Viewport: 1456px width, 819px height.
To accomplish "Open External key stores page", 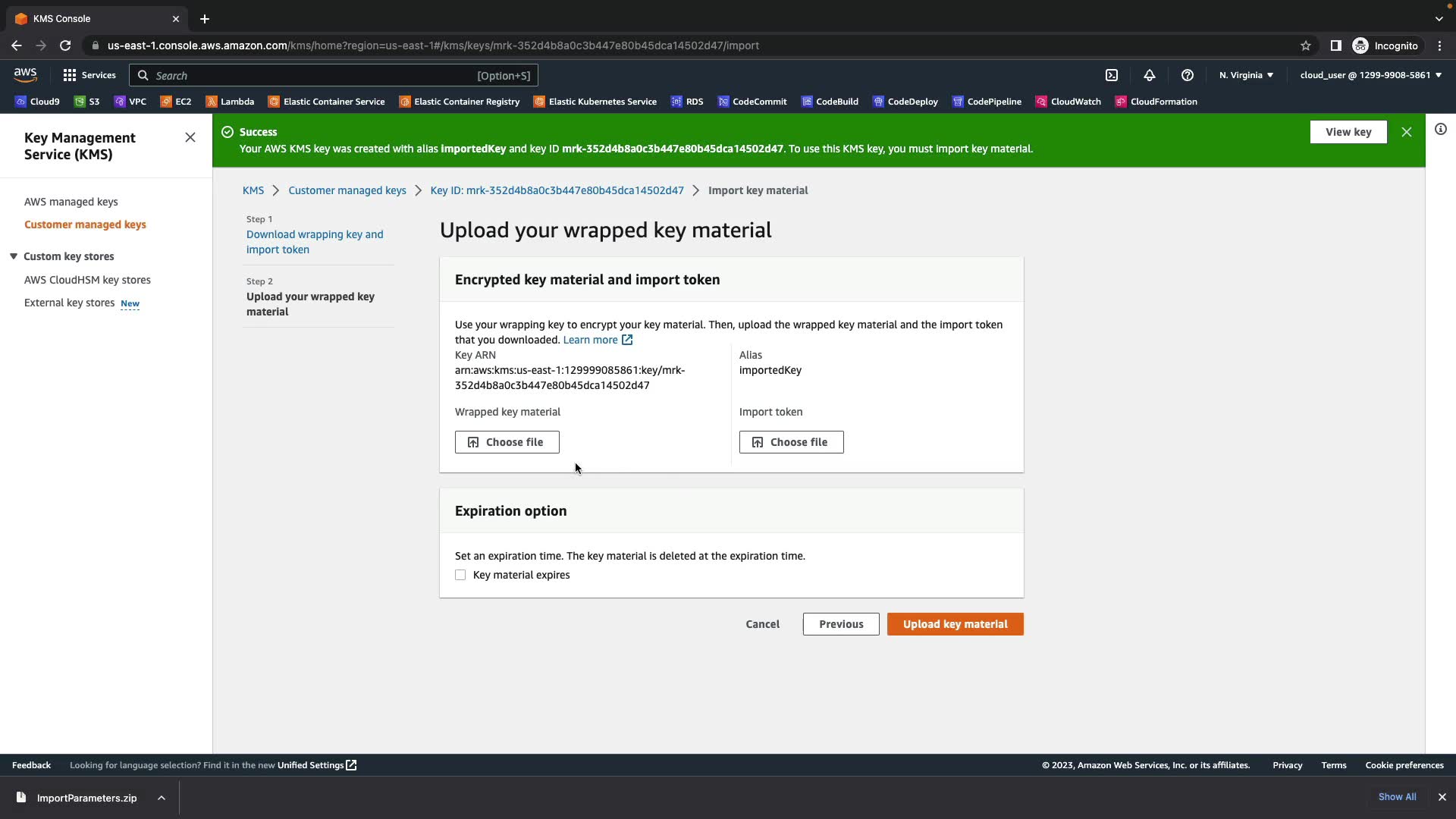I will pos(70,303).
